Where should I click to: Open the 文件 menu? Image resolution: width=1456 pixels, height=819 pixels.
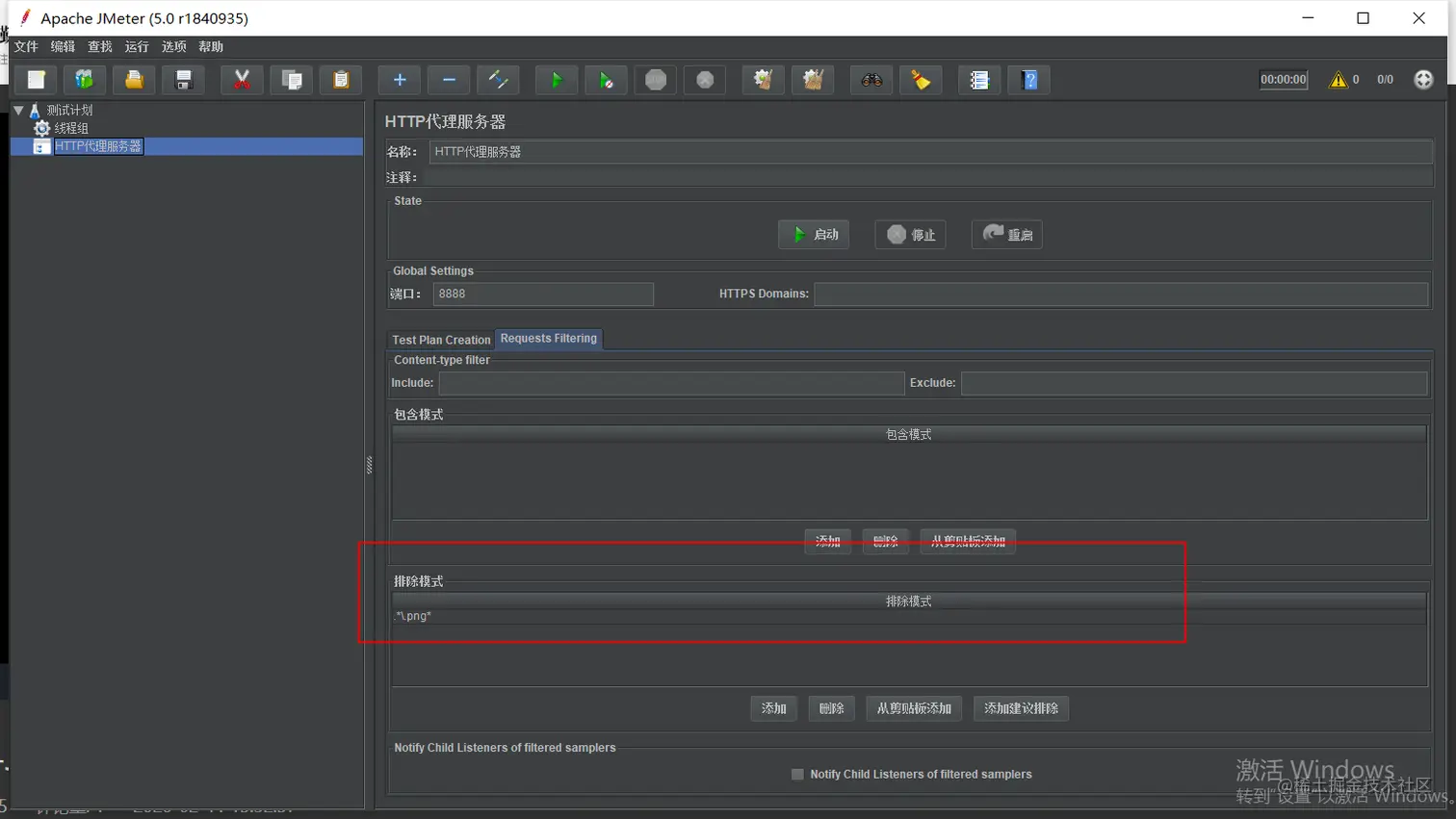tap(26, 46)
